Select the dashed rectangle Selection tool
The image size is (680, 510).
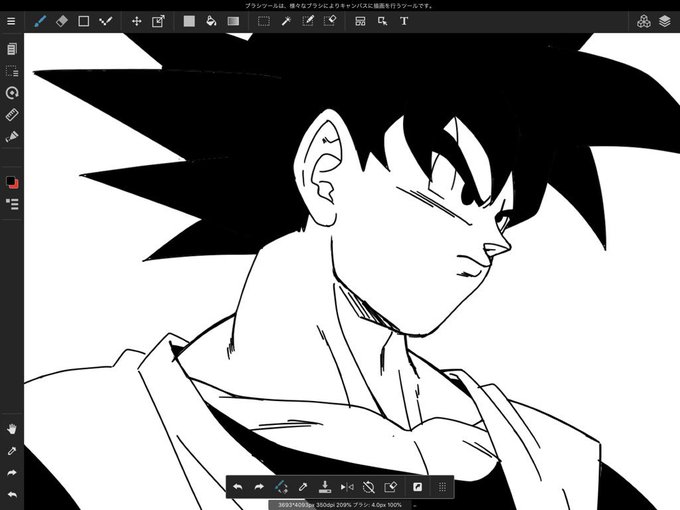(x=264, y=21)
